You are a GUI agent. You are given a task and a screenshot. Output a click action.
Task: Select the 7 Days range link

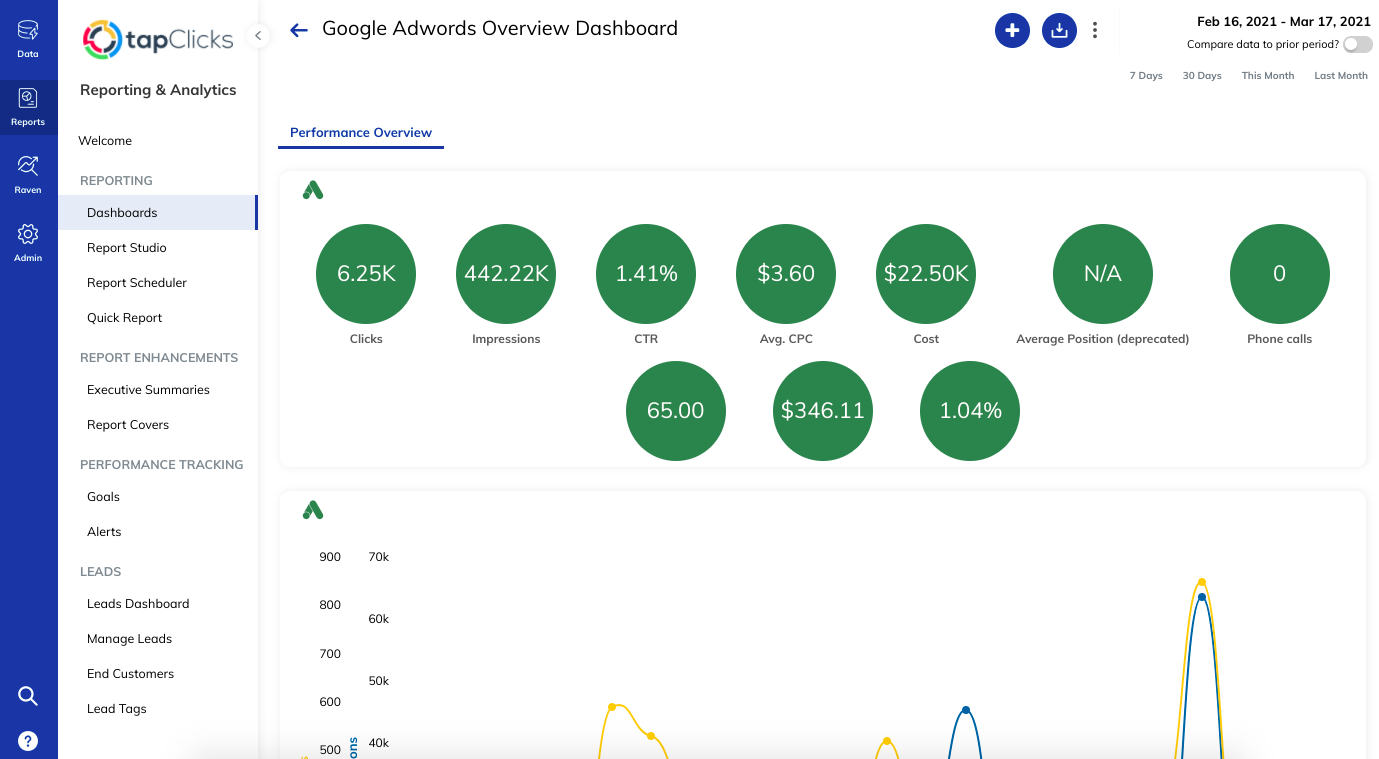click(x=1146, y=76)
